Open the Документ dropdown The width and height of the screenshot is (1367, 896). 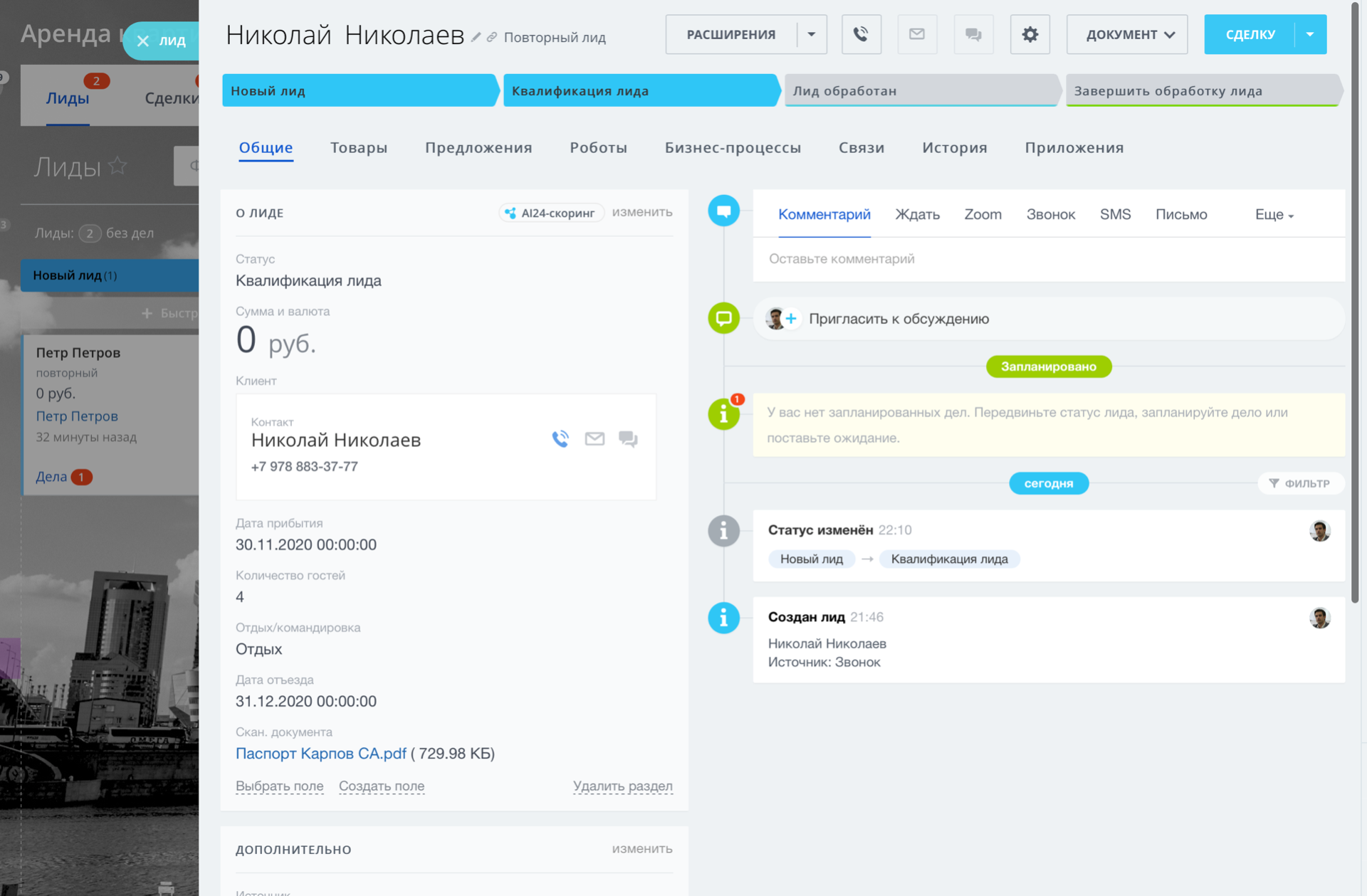tap(1126, 34)
